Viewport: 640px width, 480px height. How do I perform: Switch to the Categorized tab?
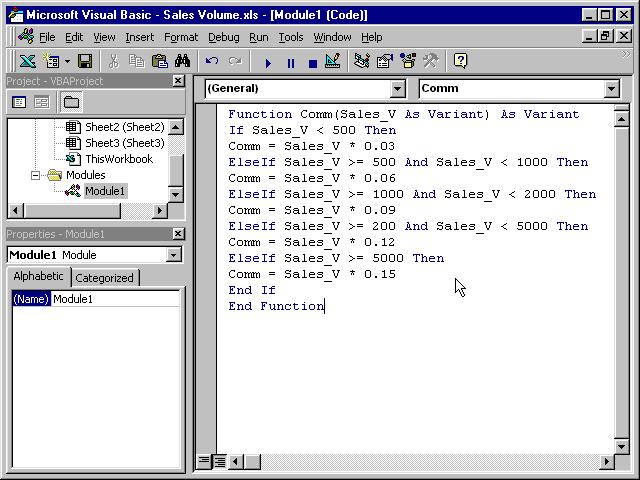coord(104,278)
